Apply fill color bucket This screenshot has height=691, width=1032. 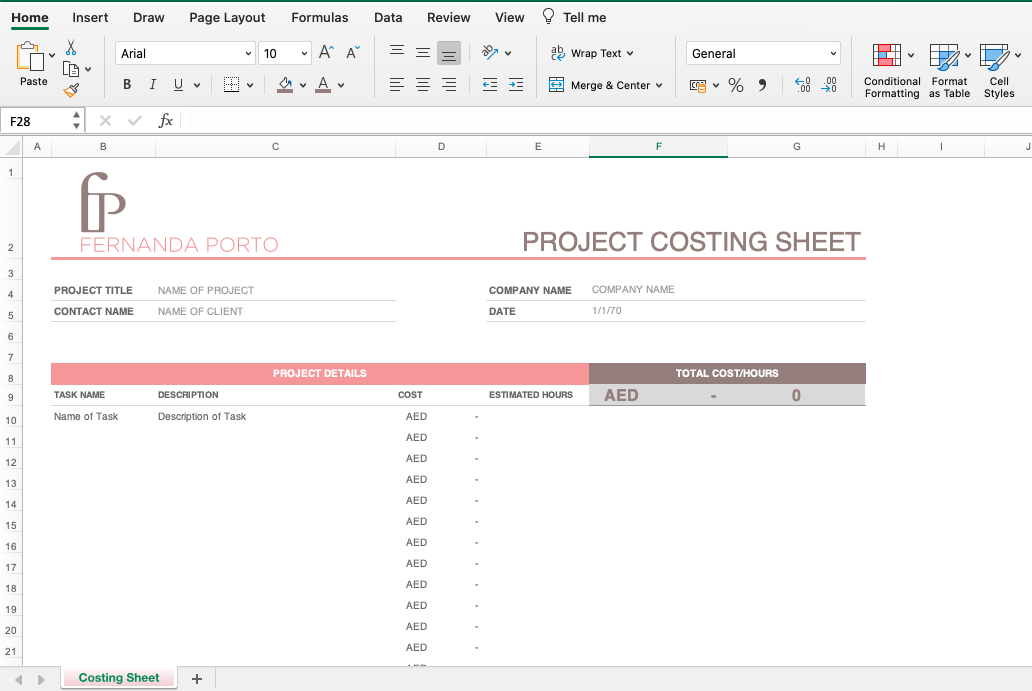(x=285, y=84)
